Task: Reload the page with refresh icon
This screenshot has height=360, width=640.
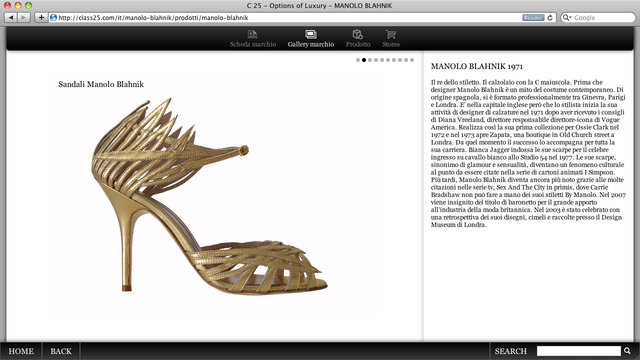Action: pyautogui.click(x=550, y=18)
